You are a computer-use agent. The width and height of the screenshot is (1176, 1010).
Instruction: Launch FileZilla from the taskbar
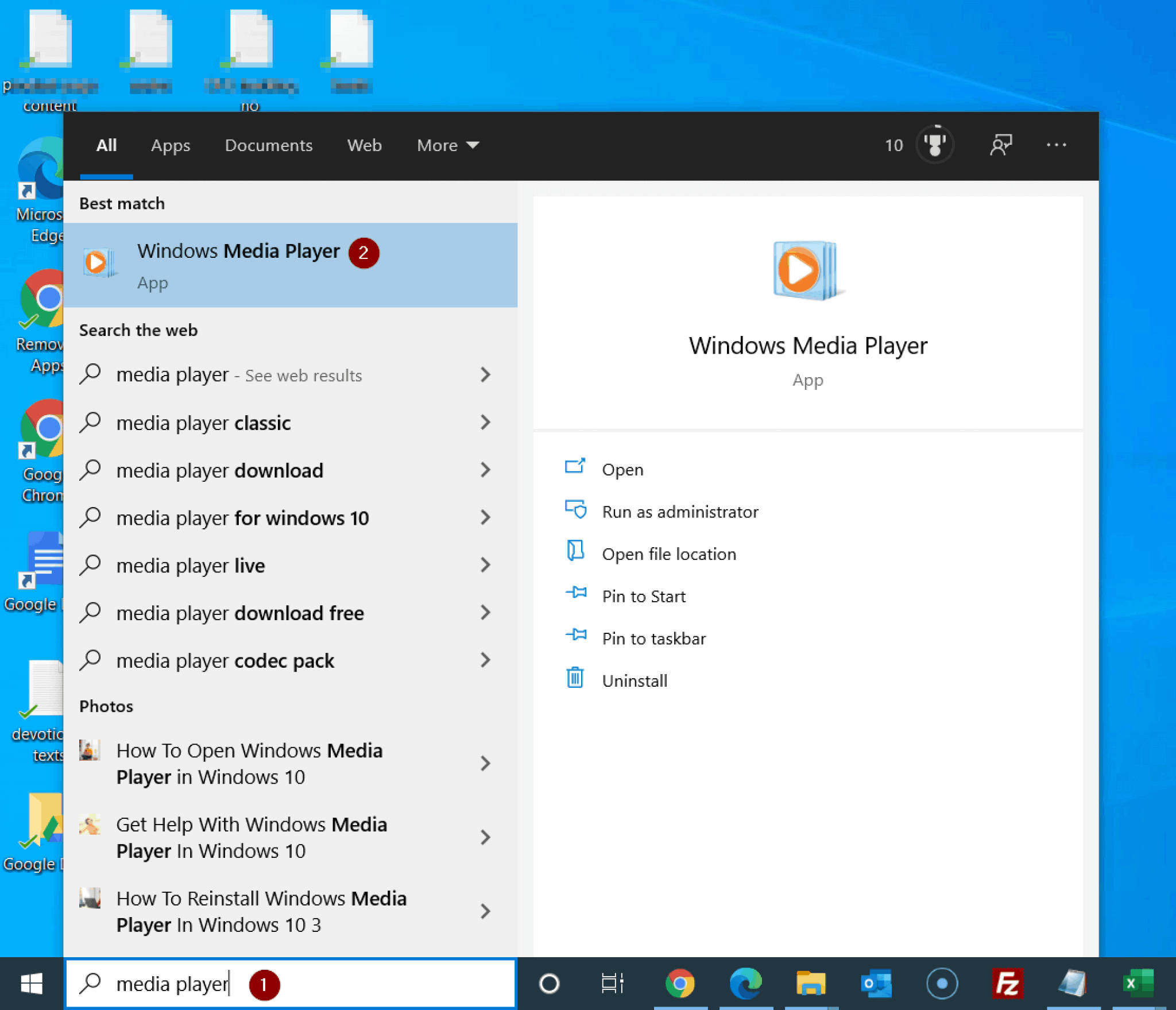pyautogui.click(x=1007, y=984)
